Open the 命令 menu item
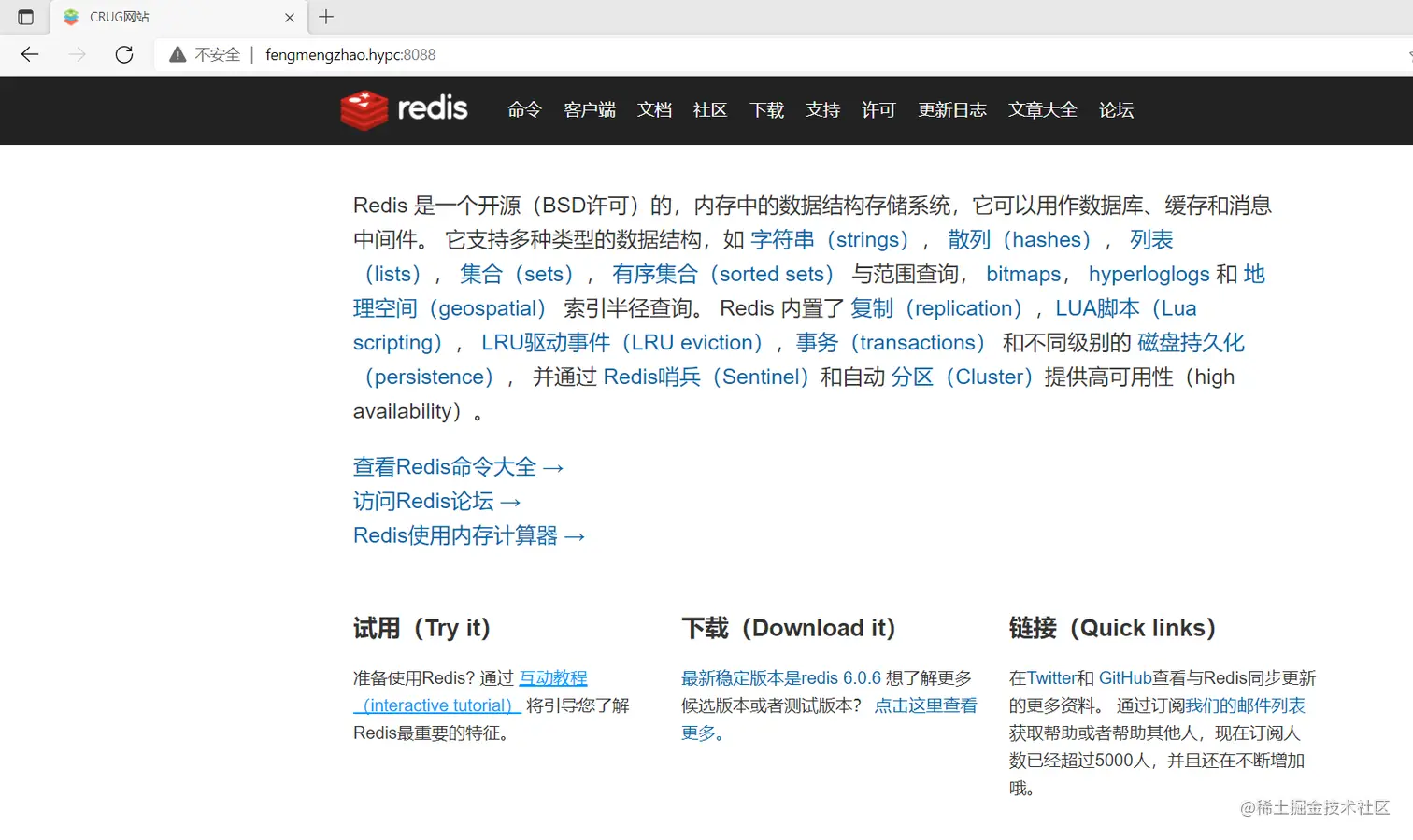1413x840 pixels. tap(524, 109)
